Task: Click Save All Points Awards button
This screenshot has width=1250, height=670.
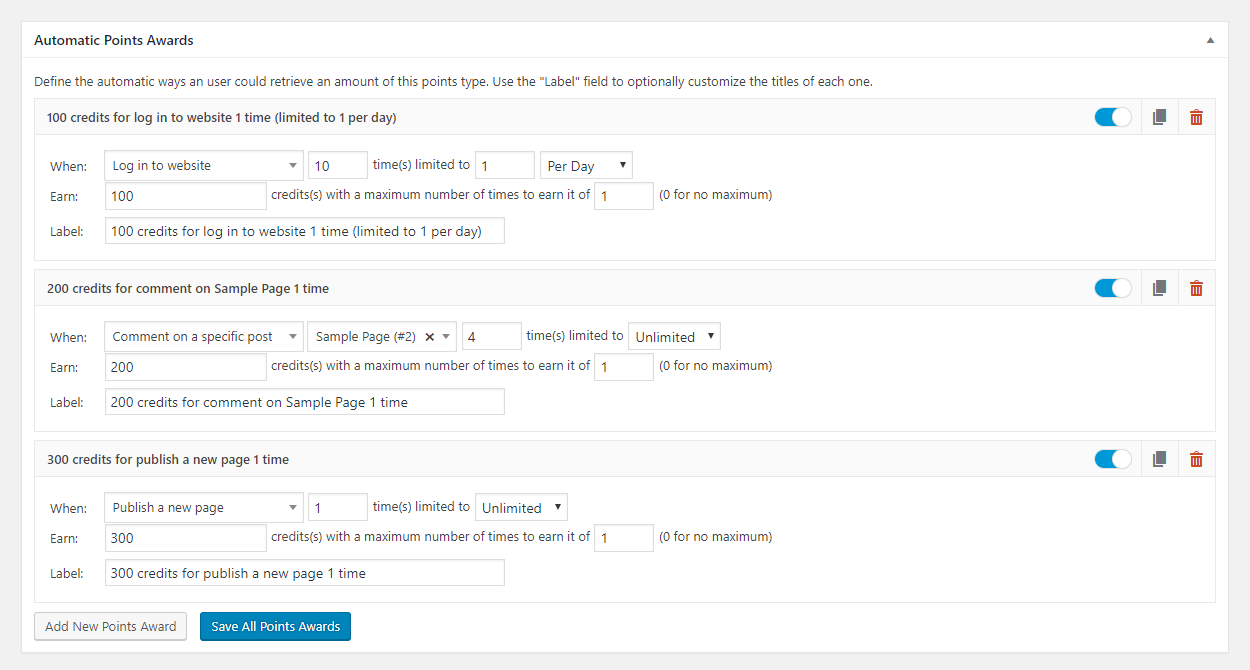Action: pyautogui.click(x=275, y=626)
